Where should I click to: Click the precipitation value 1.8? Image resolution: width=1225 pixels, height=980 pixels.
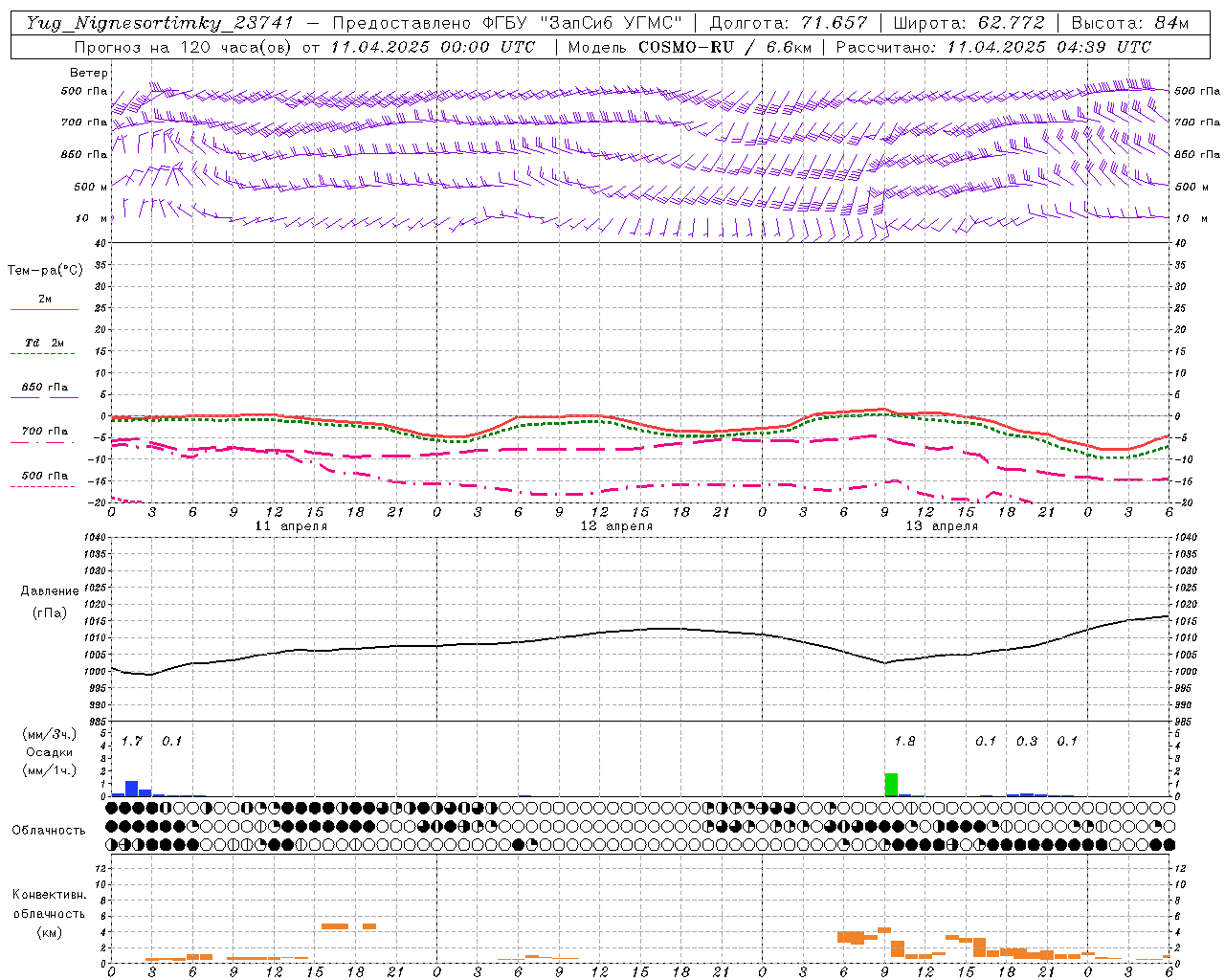[x=904, y=741]
